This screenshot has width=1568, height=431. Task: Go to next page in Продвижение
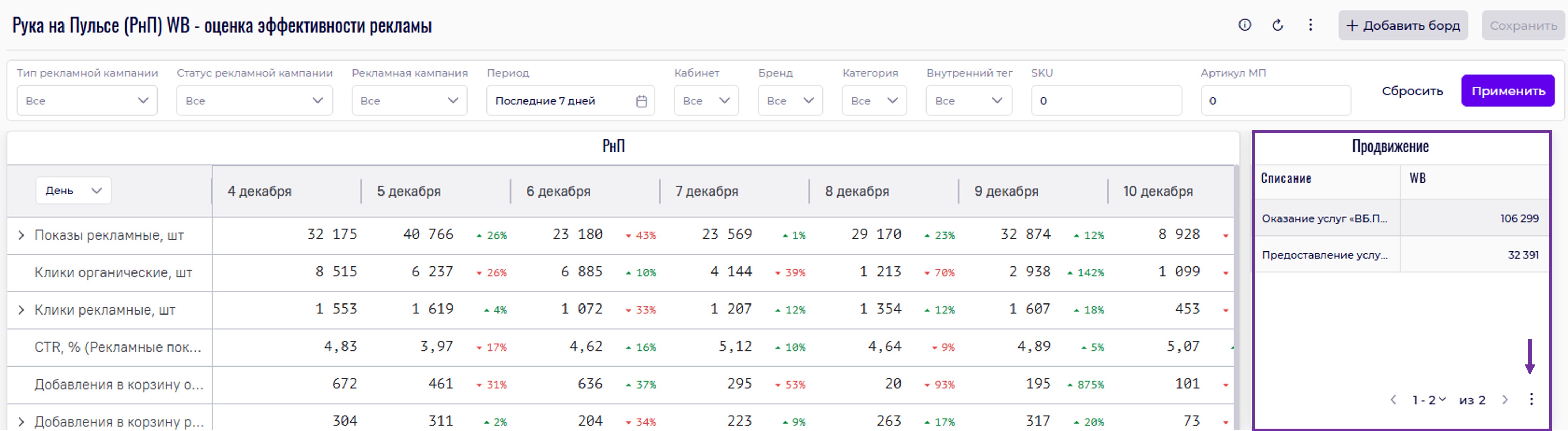(x=1505, y=400)
